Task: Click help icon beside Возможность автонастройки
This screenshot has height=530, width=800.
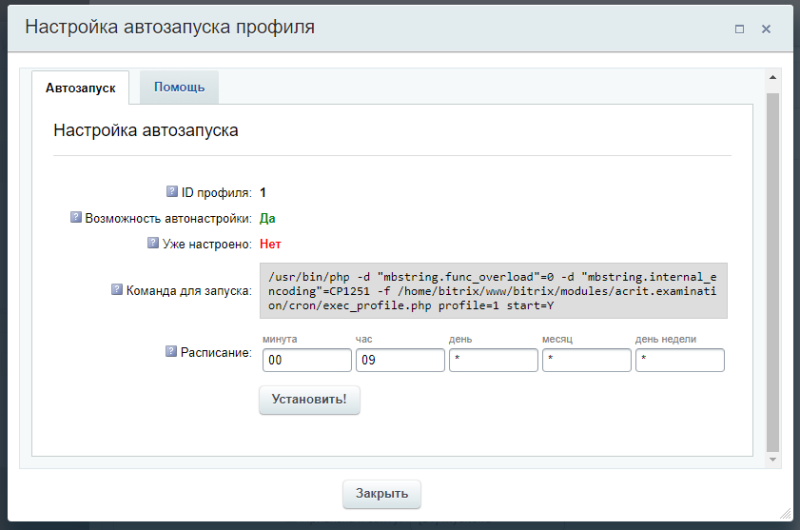Action: (75, 217)
